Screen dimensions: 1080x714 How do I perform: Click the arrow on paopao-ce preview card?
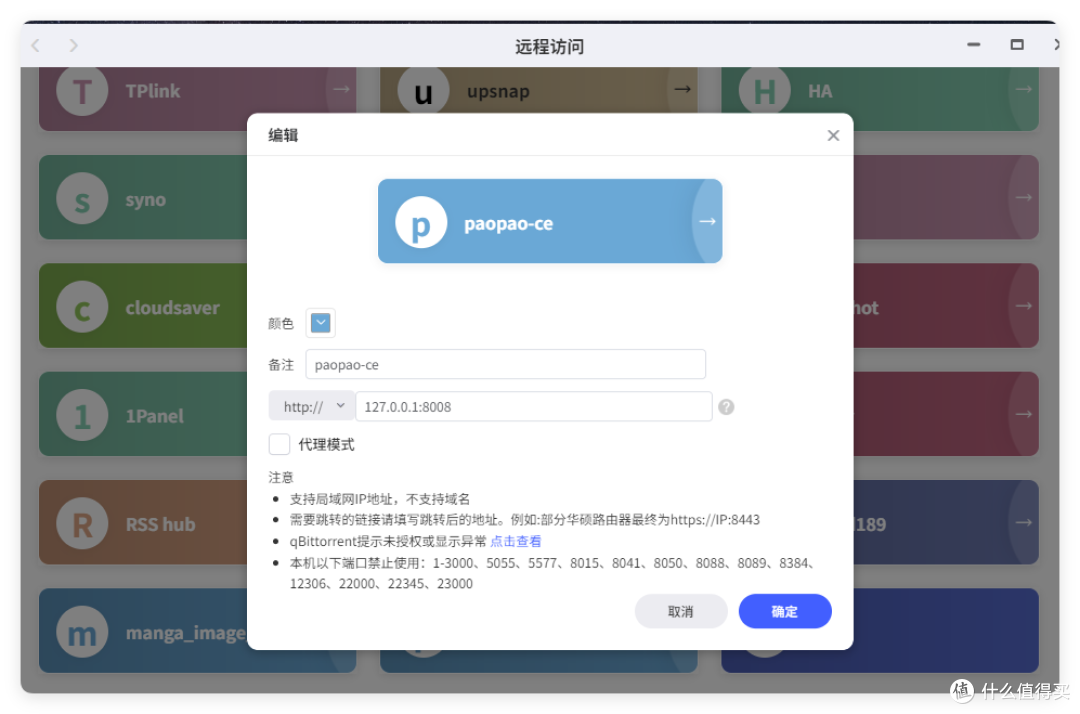pos(707,221)
